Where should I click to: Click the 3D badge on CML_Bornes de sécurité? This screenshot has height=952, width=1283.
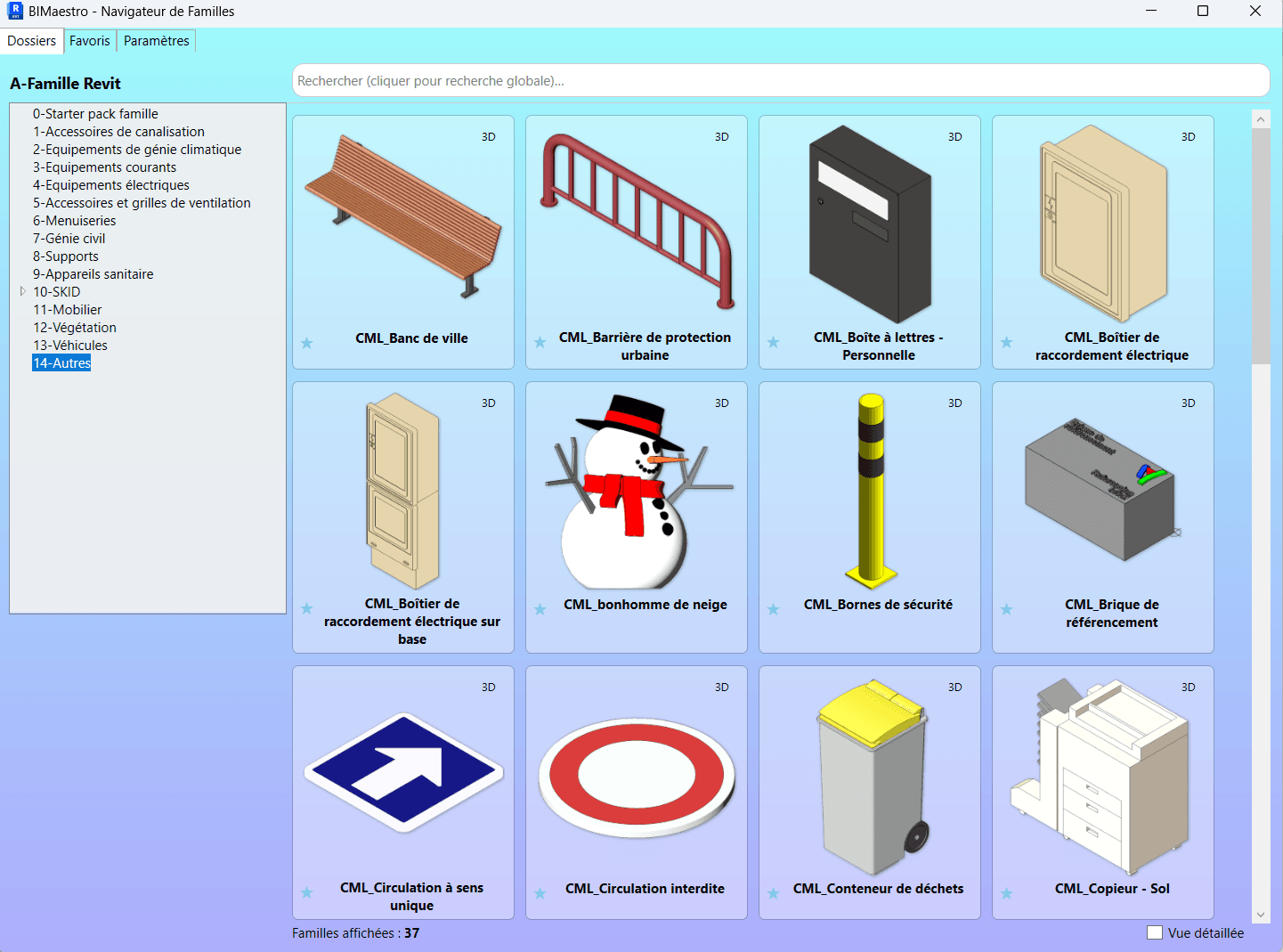tap(954, 403)
